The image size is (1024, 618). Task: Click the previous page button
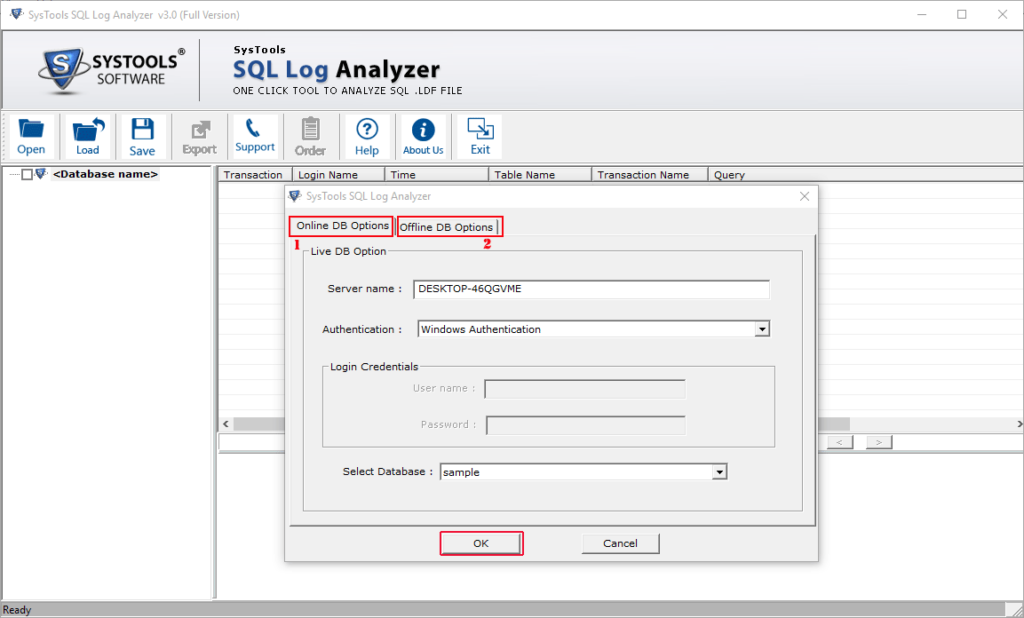tap(840, 442)
